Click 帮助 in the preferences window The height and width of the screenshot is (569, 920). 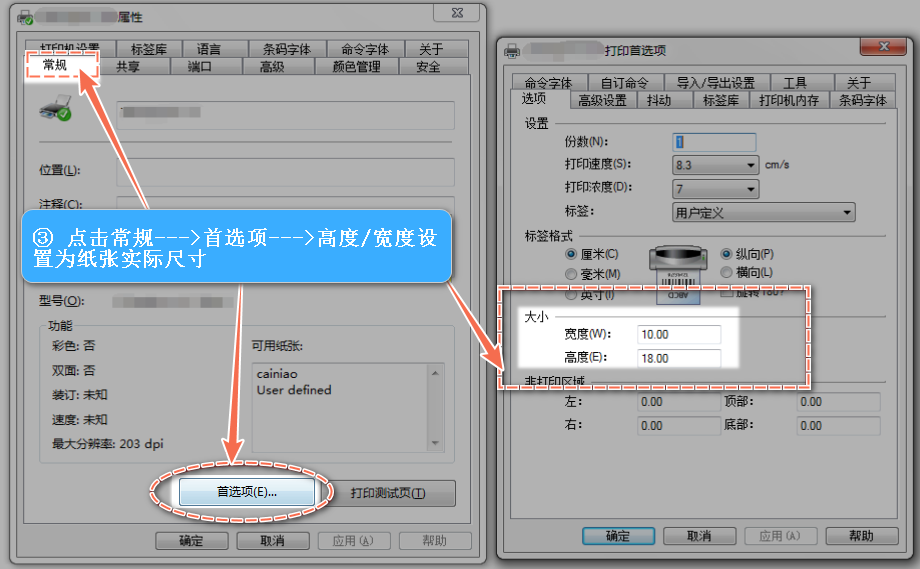[x=862, y=536]
